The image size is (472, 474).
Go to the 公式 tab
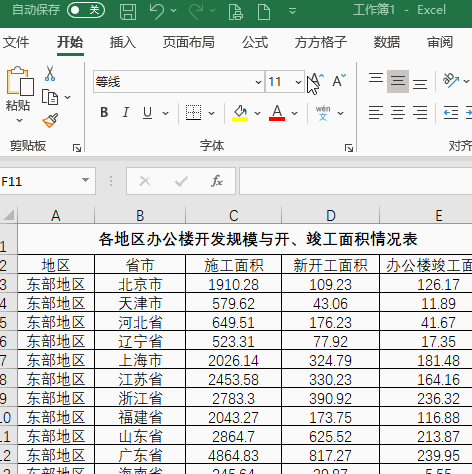click(x=255, y=42)
